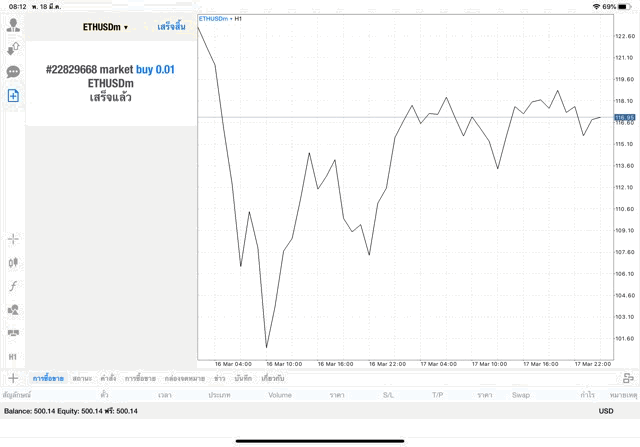This screenshot has width=640, height=447.
Task: Open the กล่องจดหมาย mailbox tab
Action: pos(184,379)
